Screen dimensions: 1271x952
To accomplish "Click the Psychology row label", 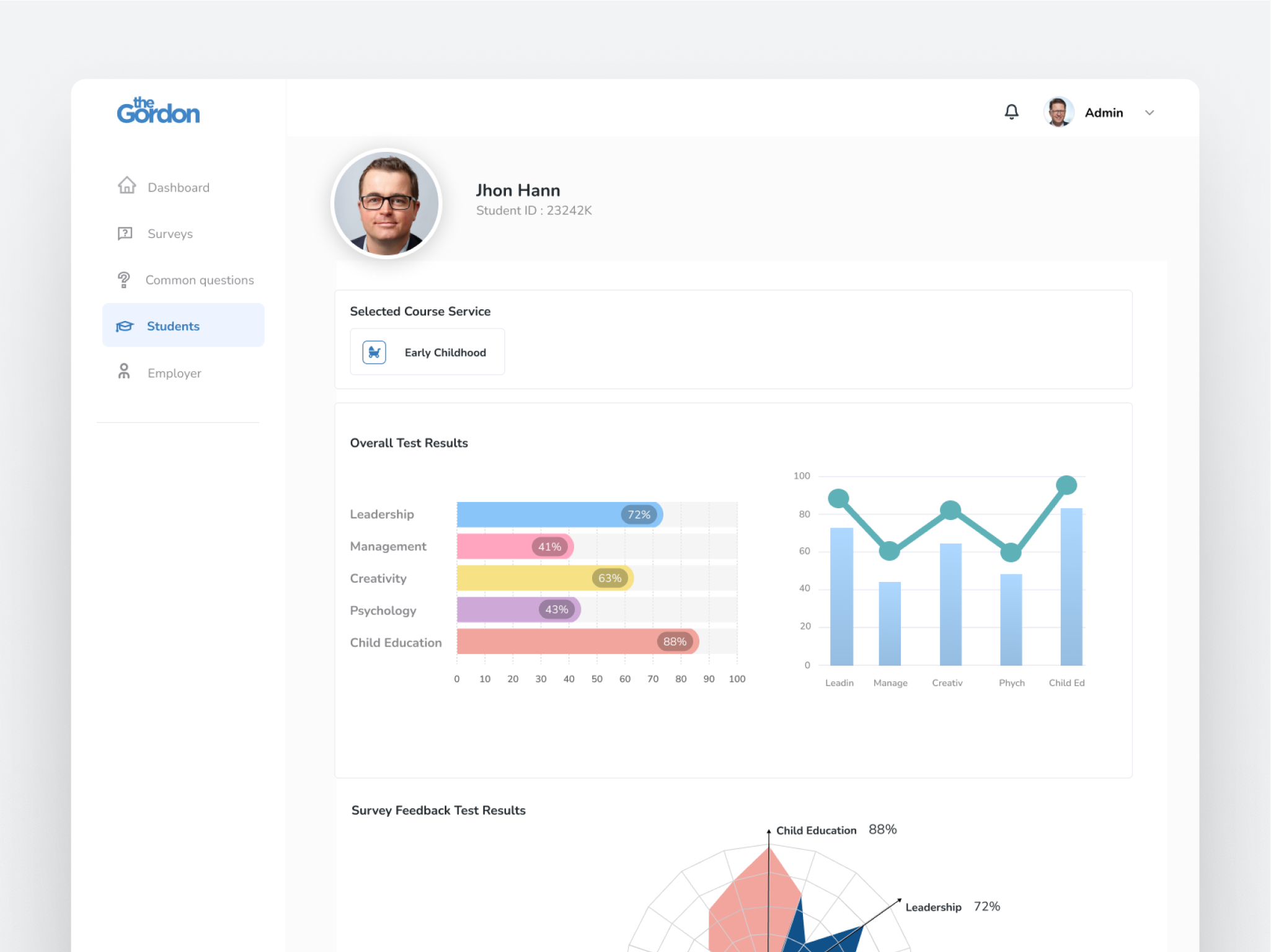I will (x=383, y=611).
